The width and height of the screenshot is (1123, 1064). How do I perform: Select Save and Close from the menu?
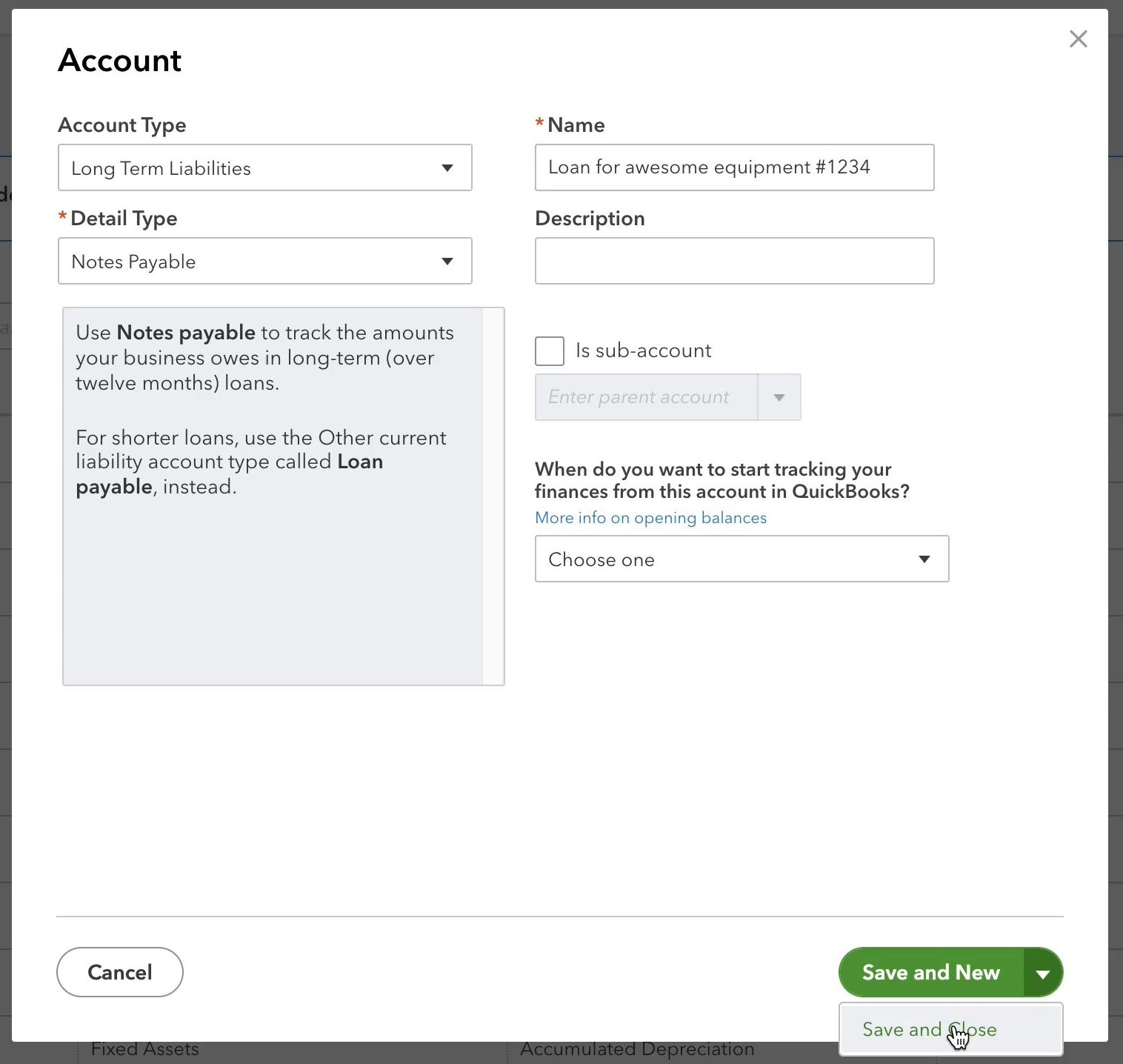(x=929, y=1029)
